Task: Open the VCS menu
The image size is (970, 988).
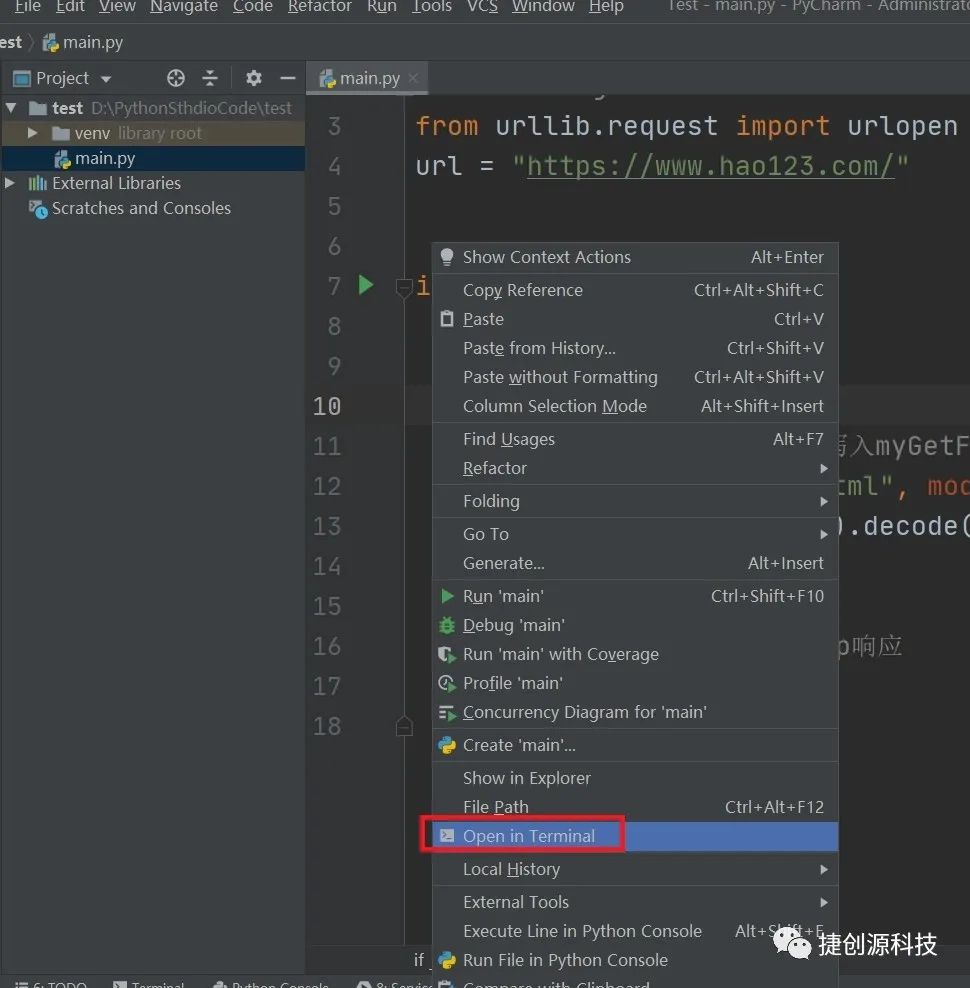Action: coord(482,6)
